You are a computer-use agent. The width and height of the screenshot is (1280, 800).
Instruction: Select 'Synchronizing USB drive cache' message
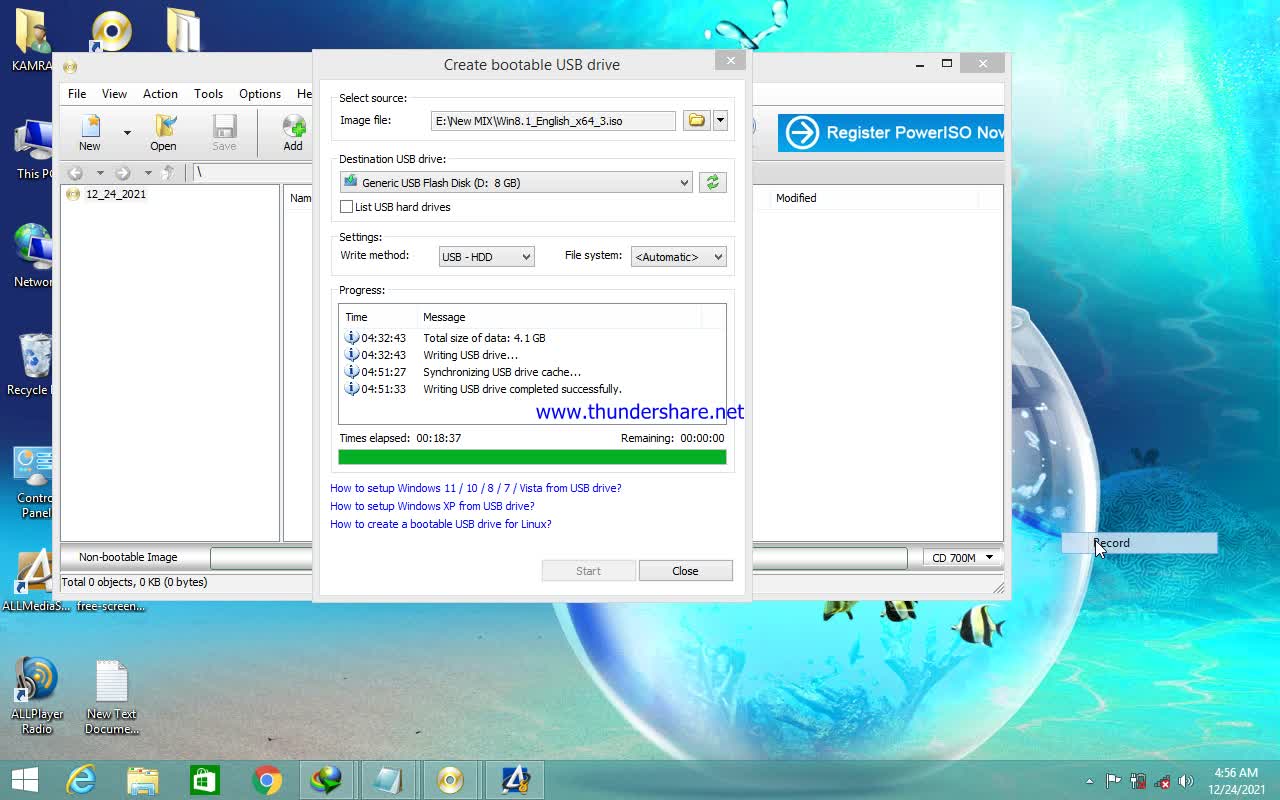502,372
